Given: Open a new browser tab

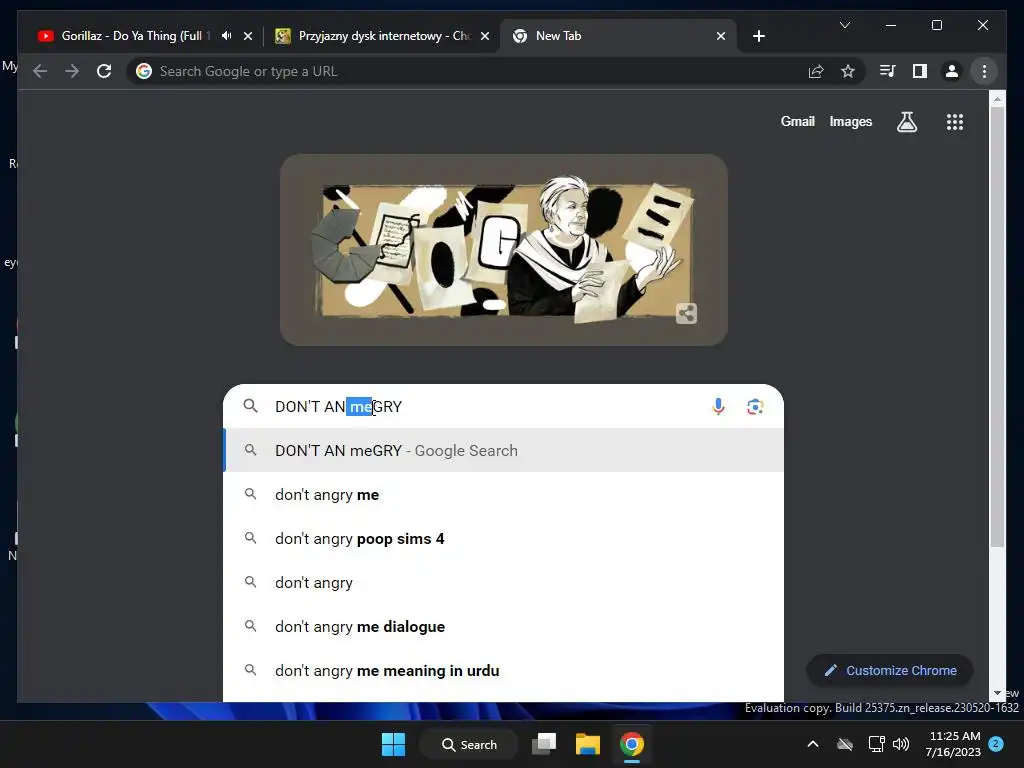Looking at the screenshot, I should 759,36.
